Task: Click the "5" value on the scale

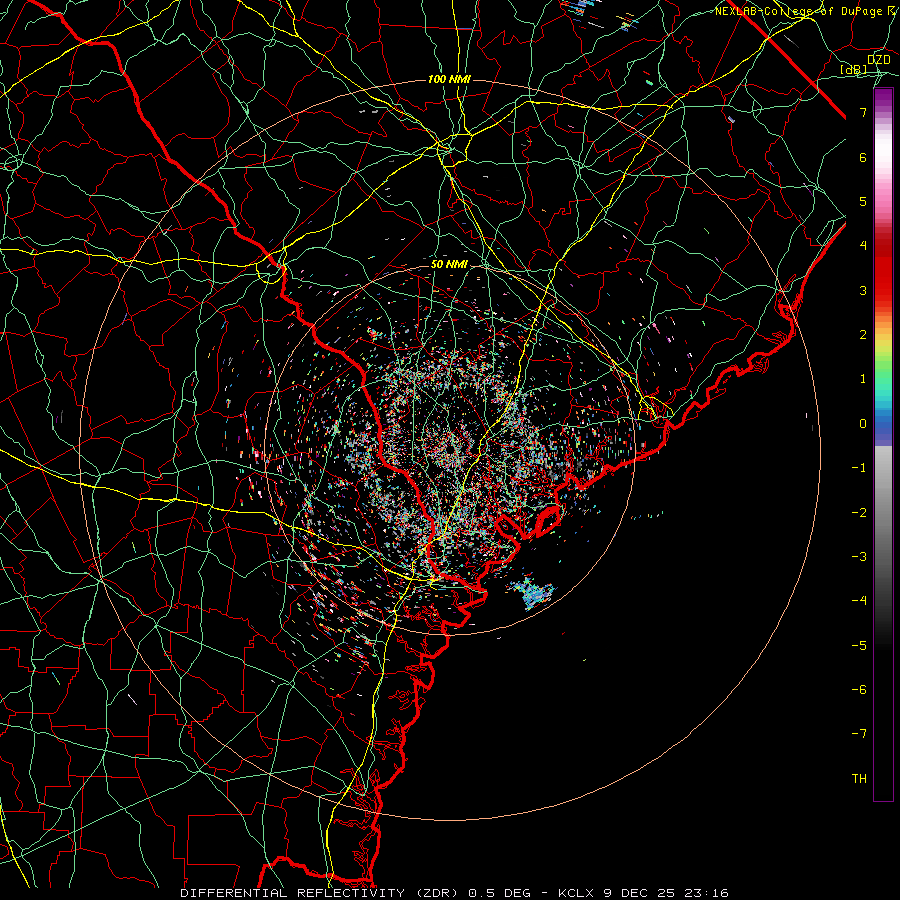Action: pyautogui.click(x=863, y=201)
